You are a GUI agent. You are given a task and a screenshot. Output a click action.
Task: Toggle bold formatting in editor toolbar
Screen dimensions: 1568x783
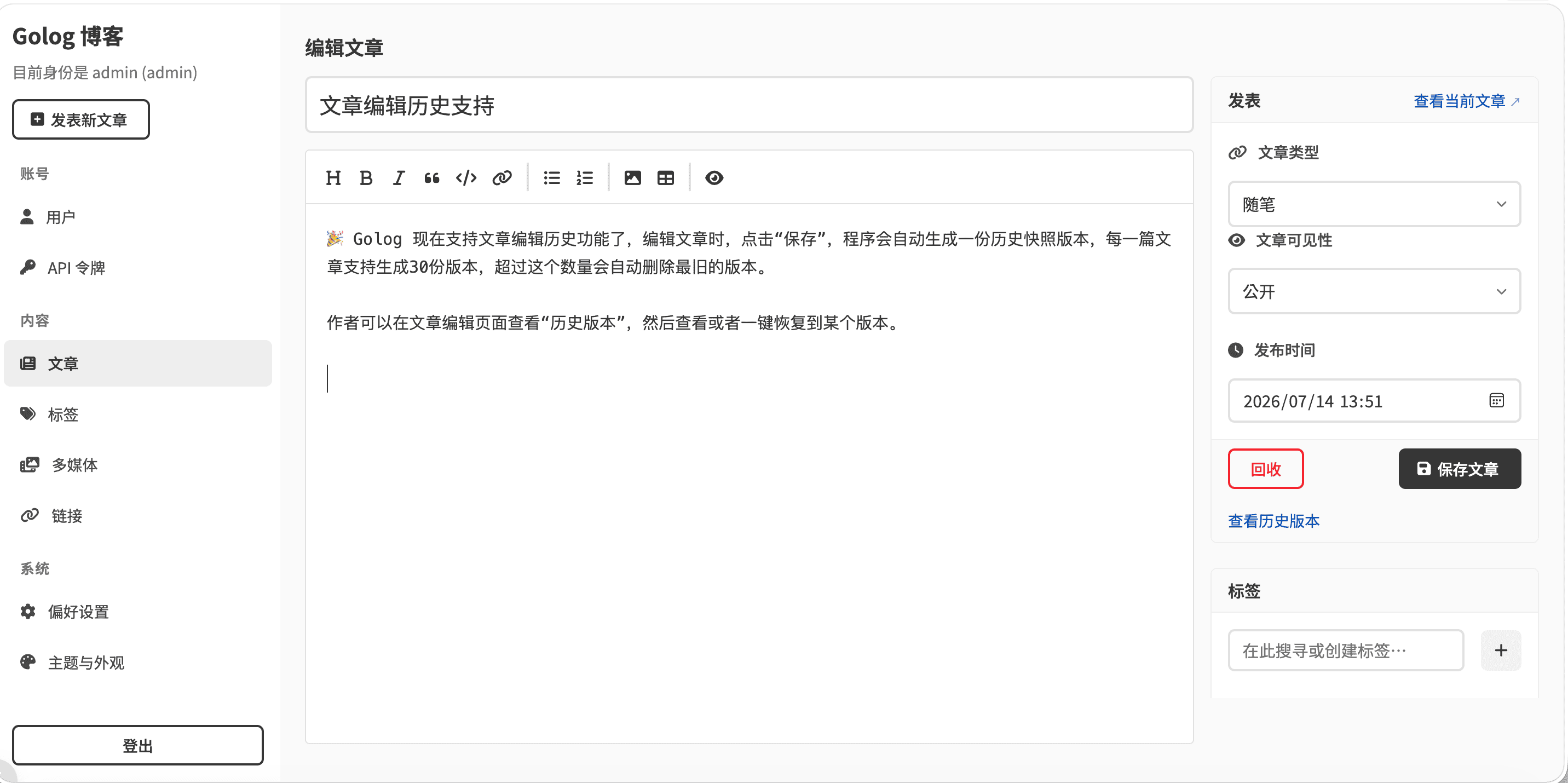366,178
